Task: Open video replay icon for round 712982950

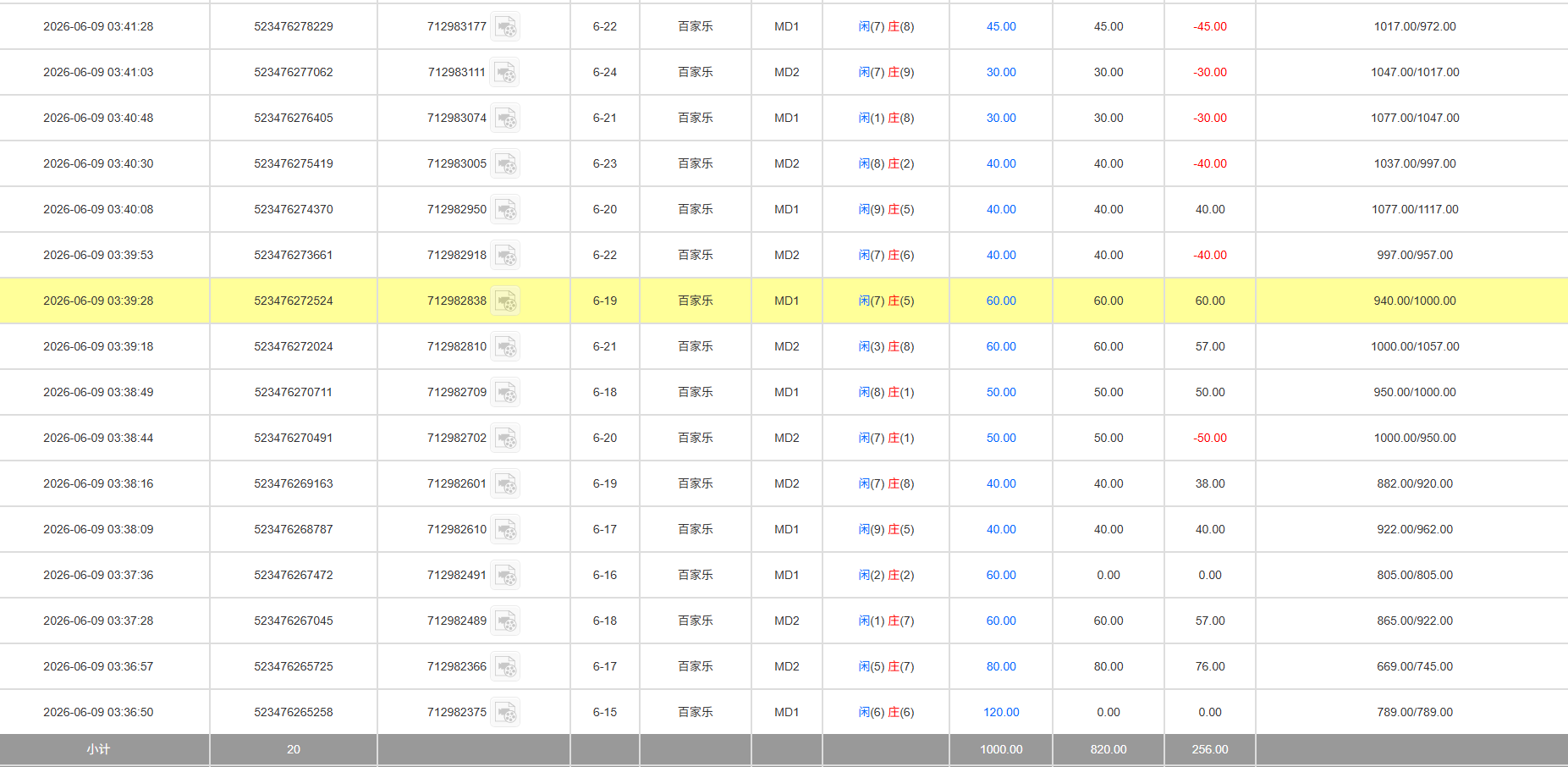Action: coord(505,209)
